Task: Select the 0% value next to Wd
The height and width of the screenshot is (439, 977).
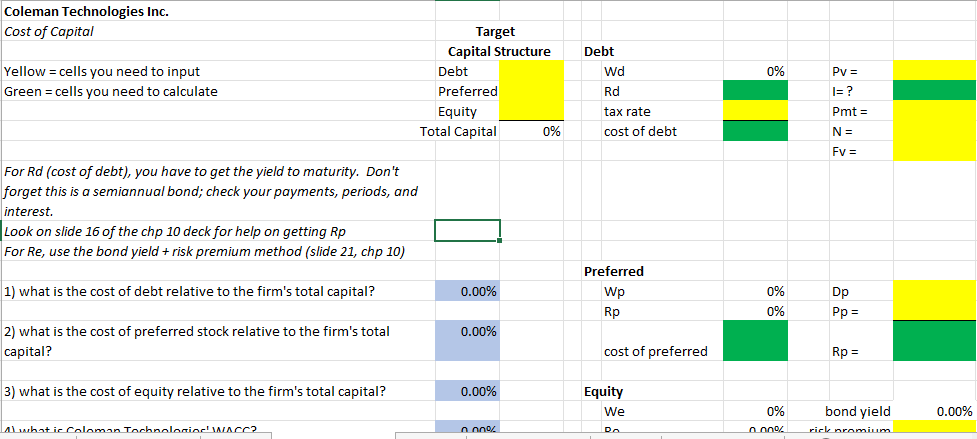Action: [755, 71]
